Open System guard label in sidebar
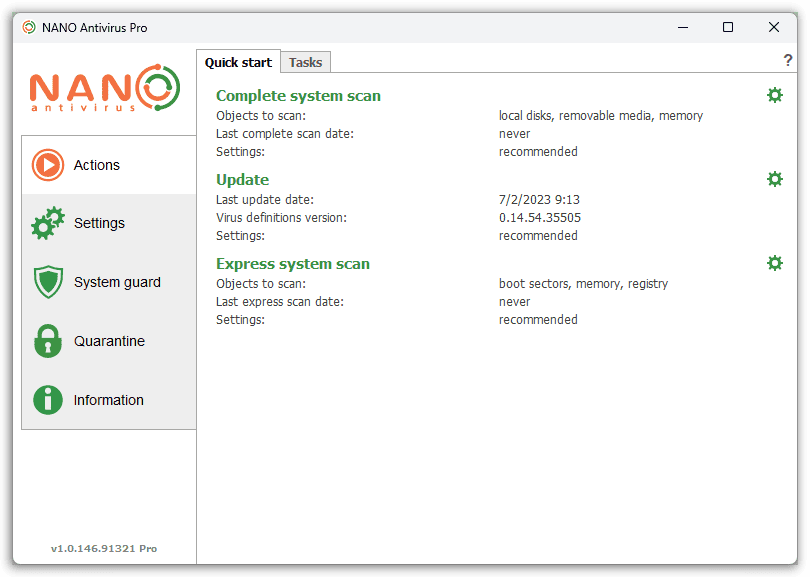Screen dimensions: 810x577 point(117,282)
